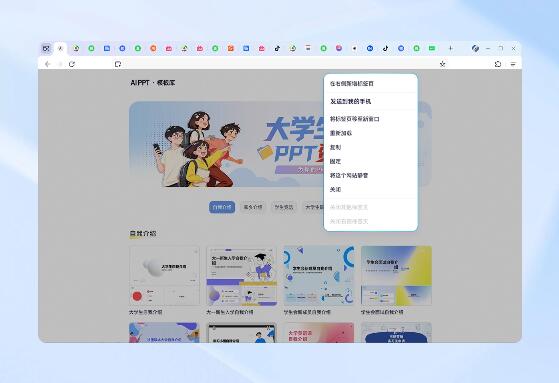Open the dark blue oval template in bottom row
The height and width of the screenshot is (383, 559).
coord(396,332)
